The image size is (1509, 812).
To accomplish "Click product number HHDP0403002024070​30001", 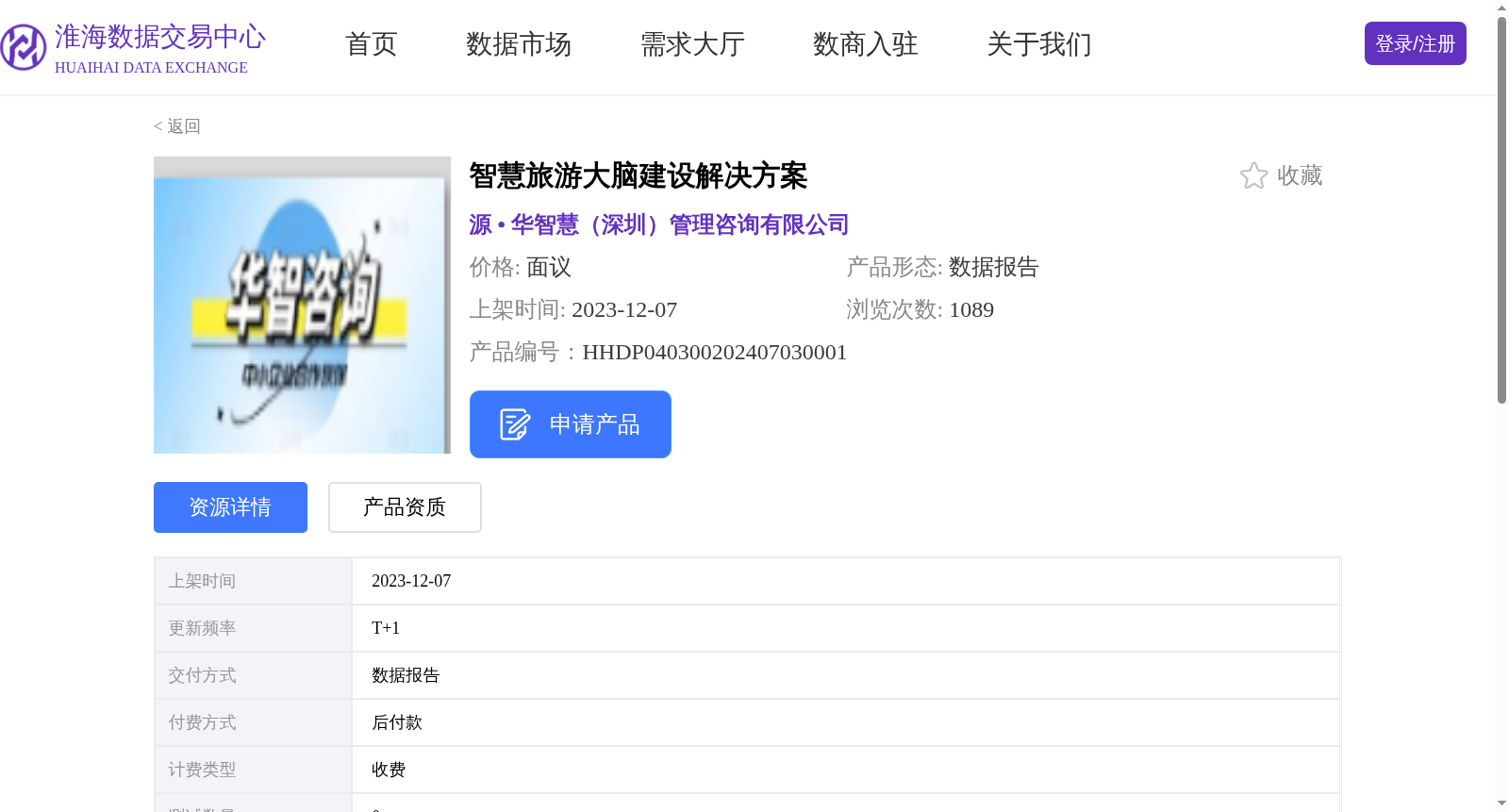I will click(715, 353).
